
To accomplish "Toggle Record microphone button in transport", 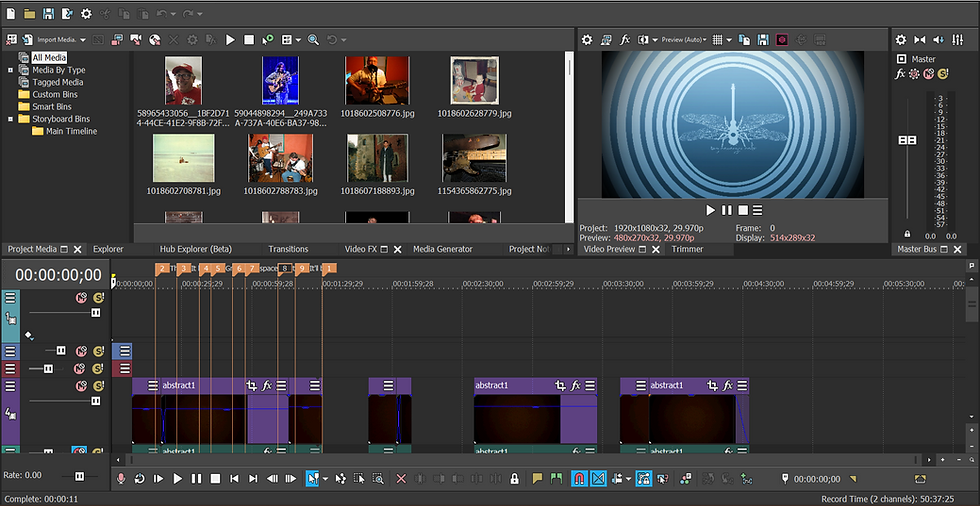I will pyautogui.click(x=121, y=479).
